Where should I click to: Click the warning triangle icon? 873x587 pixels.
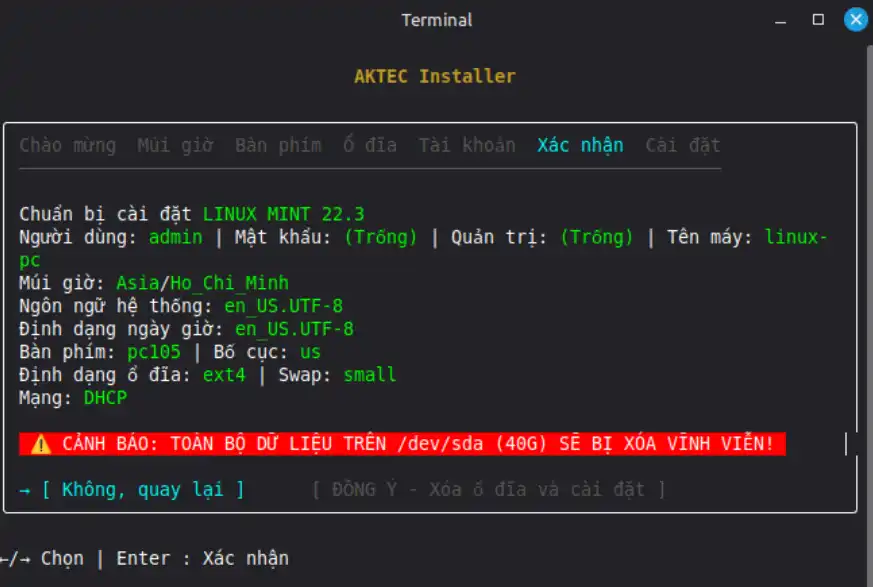tap(41, 444)
